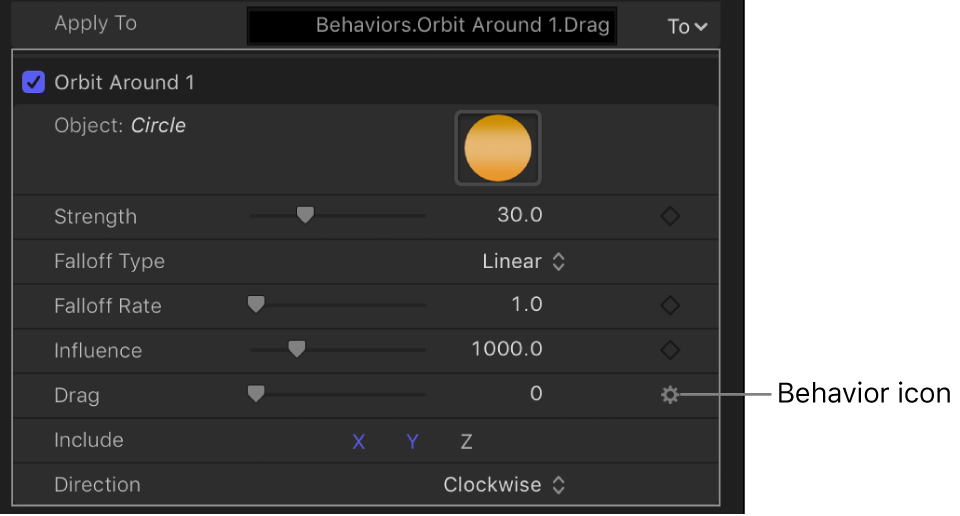Click the Drag value field
The width and height of the screenshot is (960, 516).
point(535,394)
